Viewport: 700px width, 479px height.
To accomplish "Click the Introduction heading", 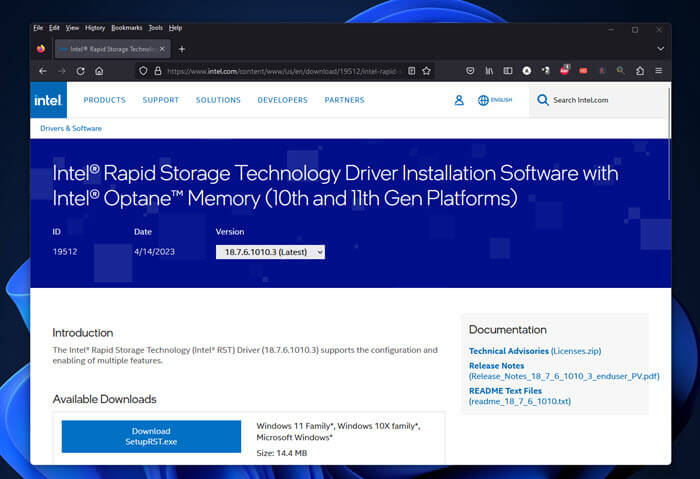I will [83, 333].
